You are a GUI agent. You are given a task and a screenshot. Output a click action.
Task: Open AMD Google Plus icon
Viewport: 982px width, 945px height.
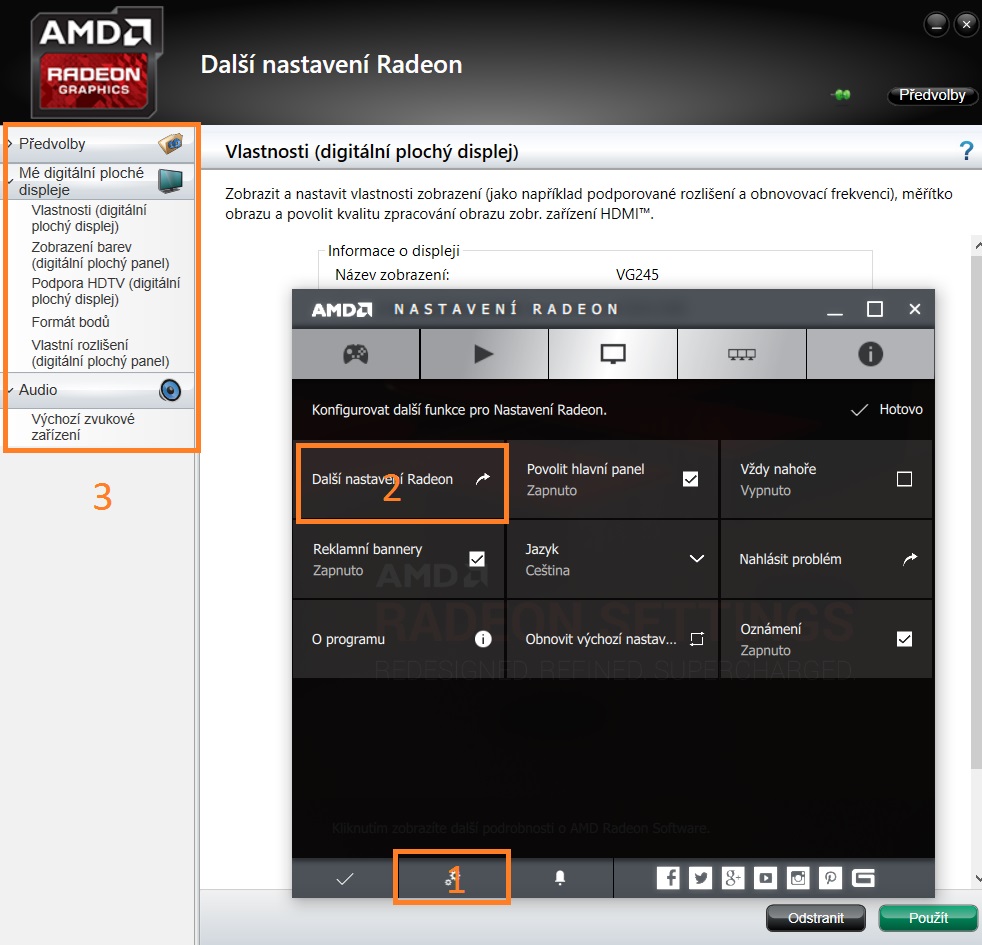click(x=733, y=878)
